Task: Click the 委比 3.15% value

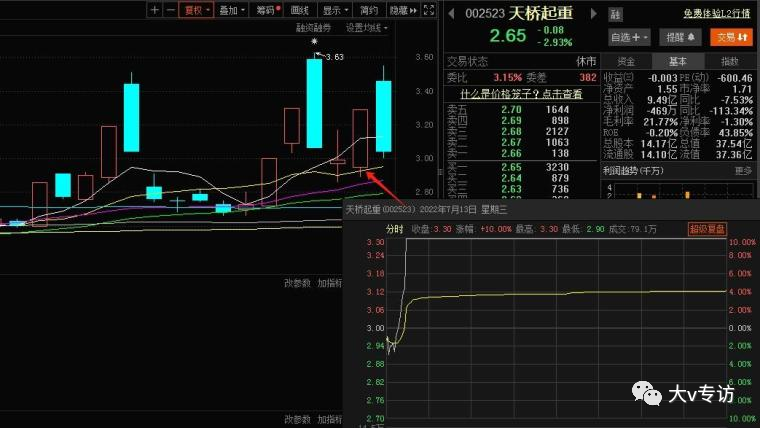Action: (507, 78)
